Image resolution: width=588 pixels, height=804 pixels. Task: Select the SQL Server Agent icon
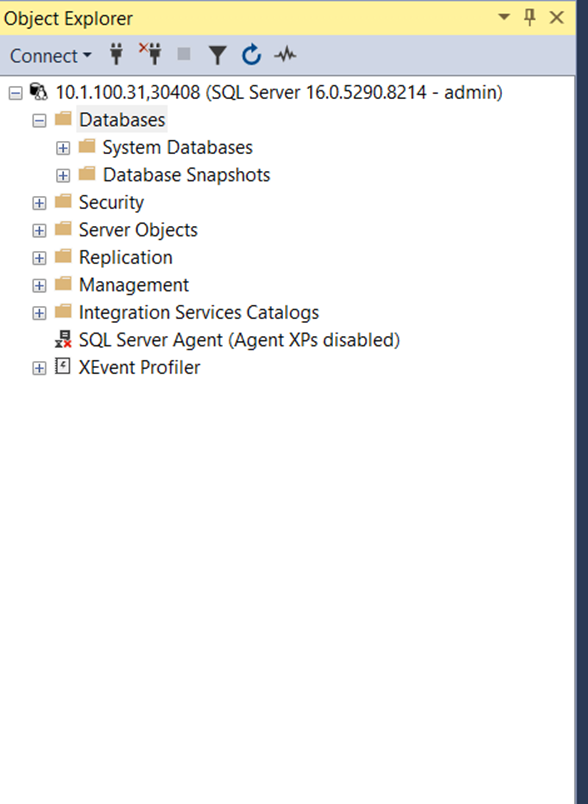coord(63,339)
